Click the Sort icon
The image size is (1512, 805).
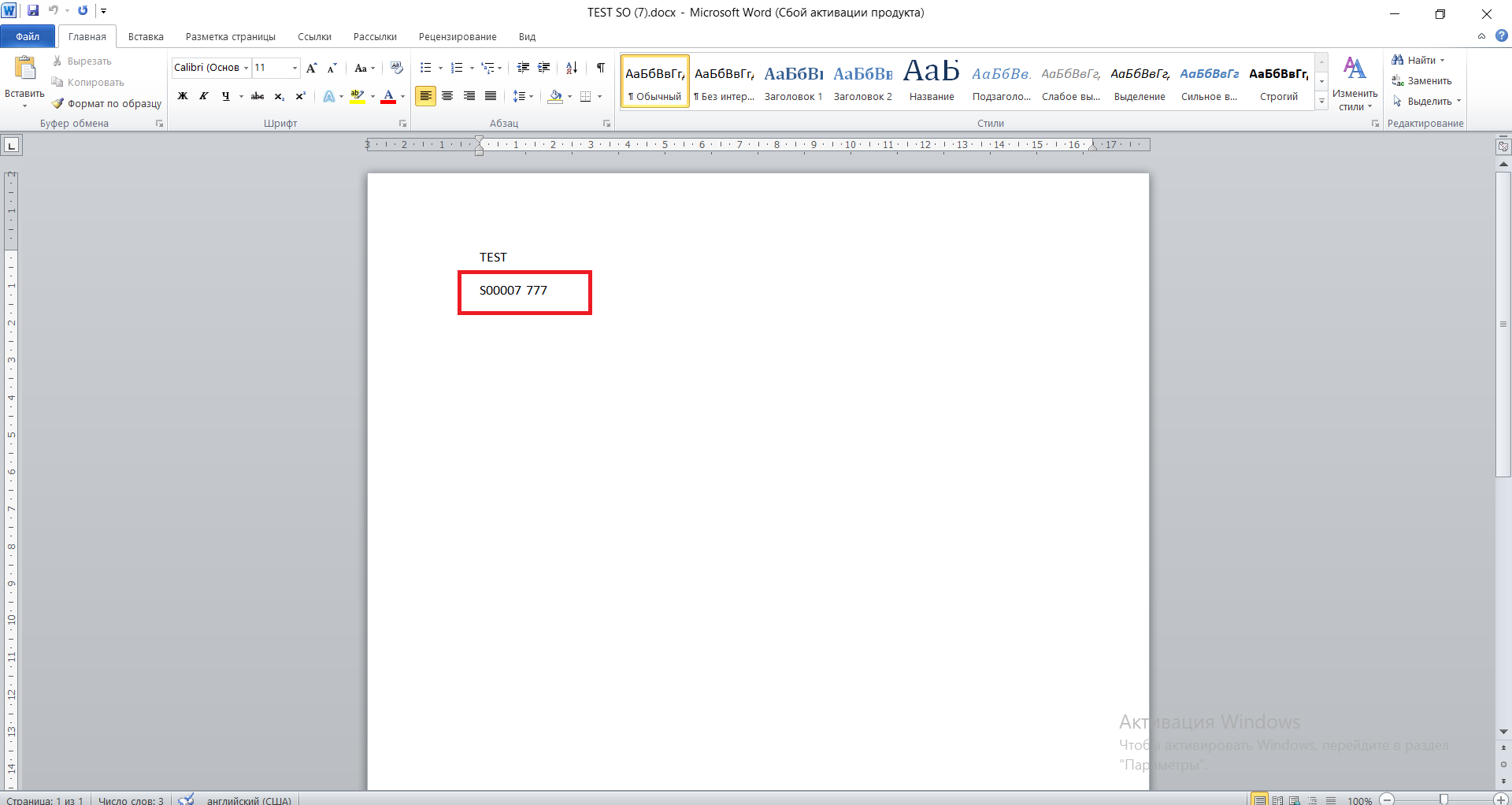coord(572,68)
